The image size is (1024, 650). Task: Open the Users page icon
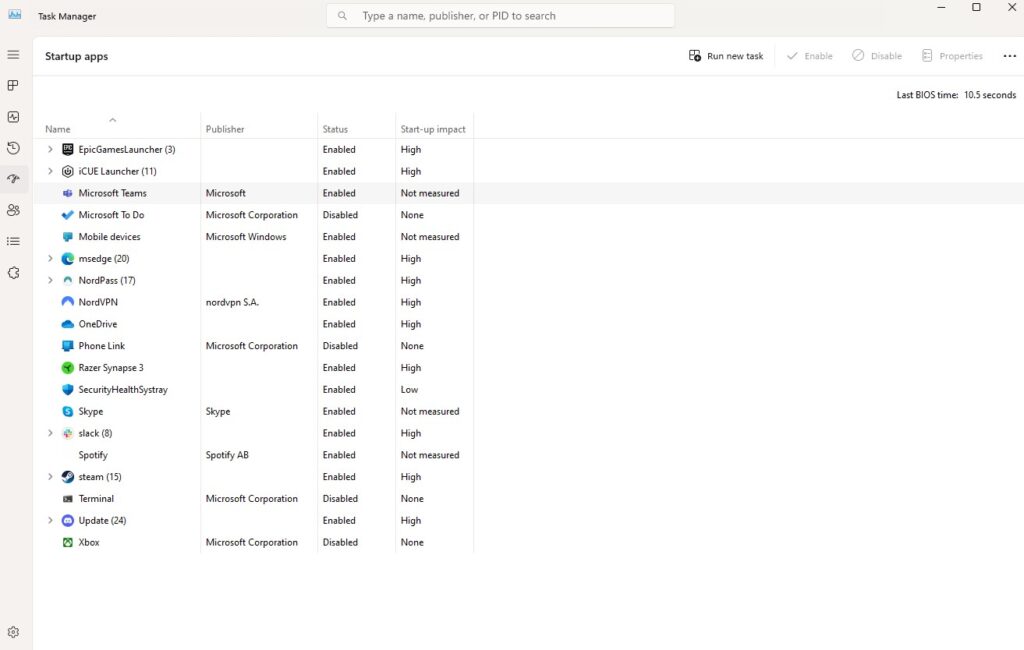[x=13, y=210]
